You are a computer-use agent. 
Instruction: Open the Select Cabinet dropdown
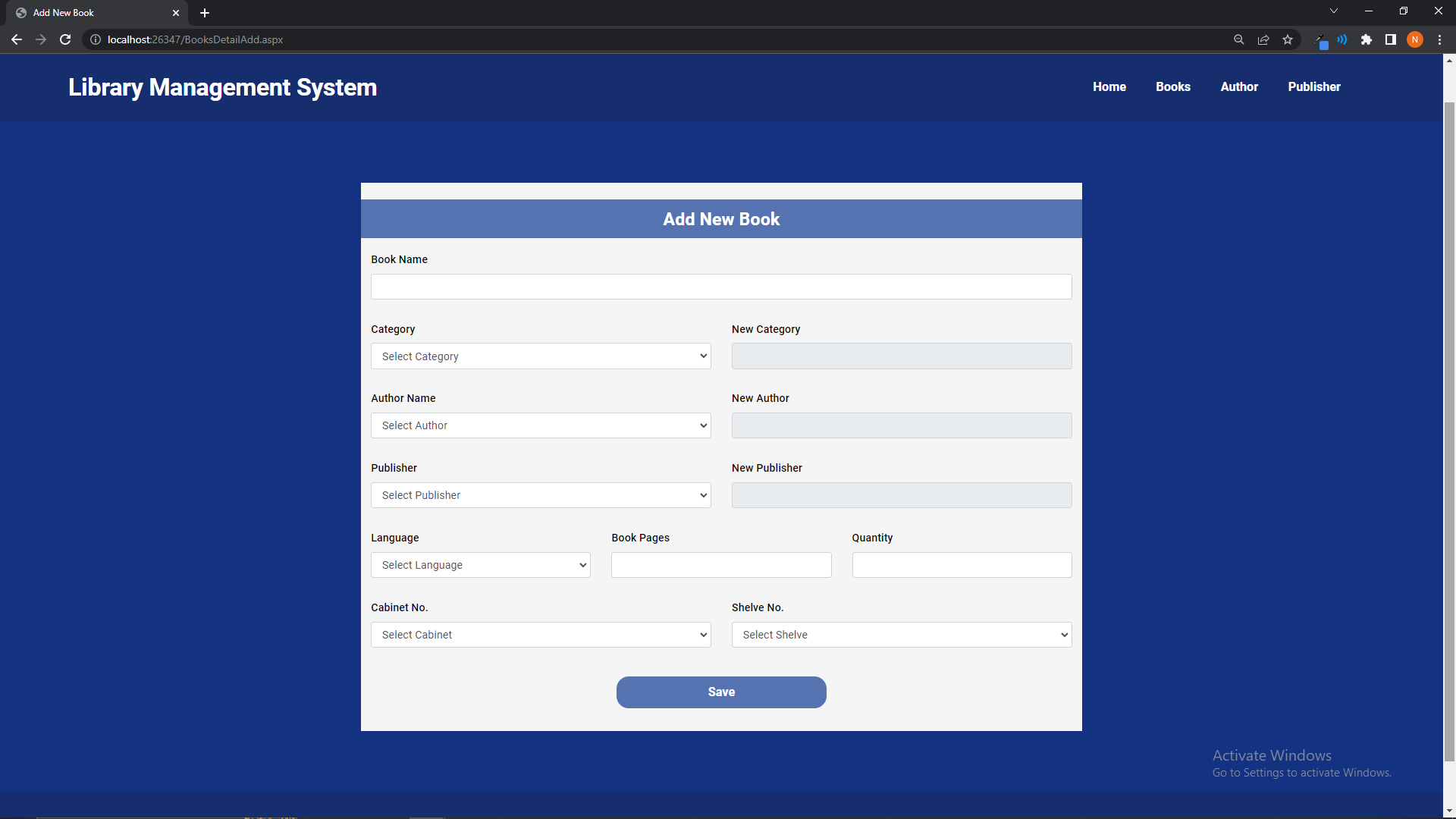[x=541, y=635]
